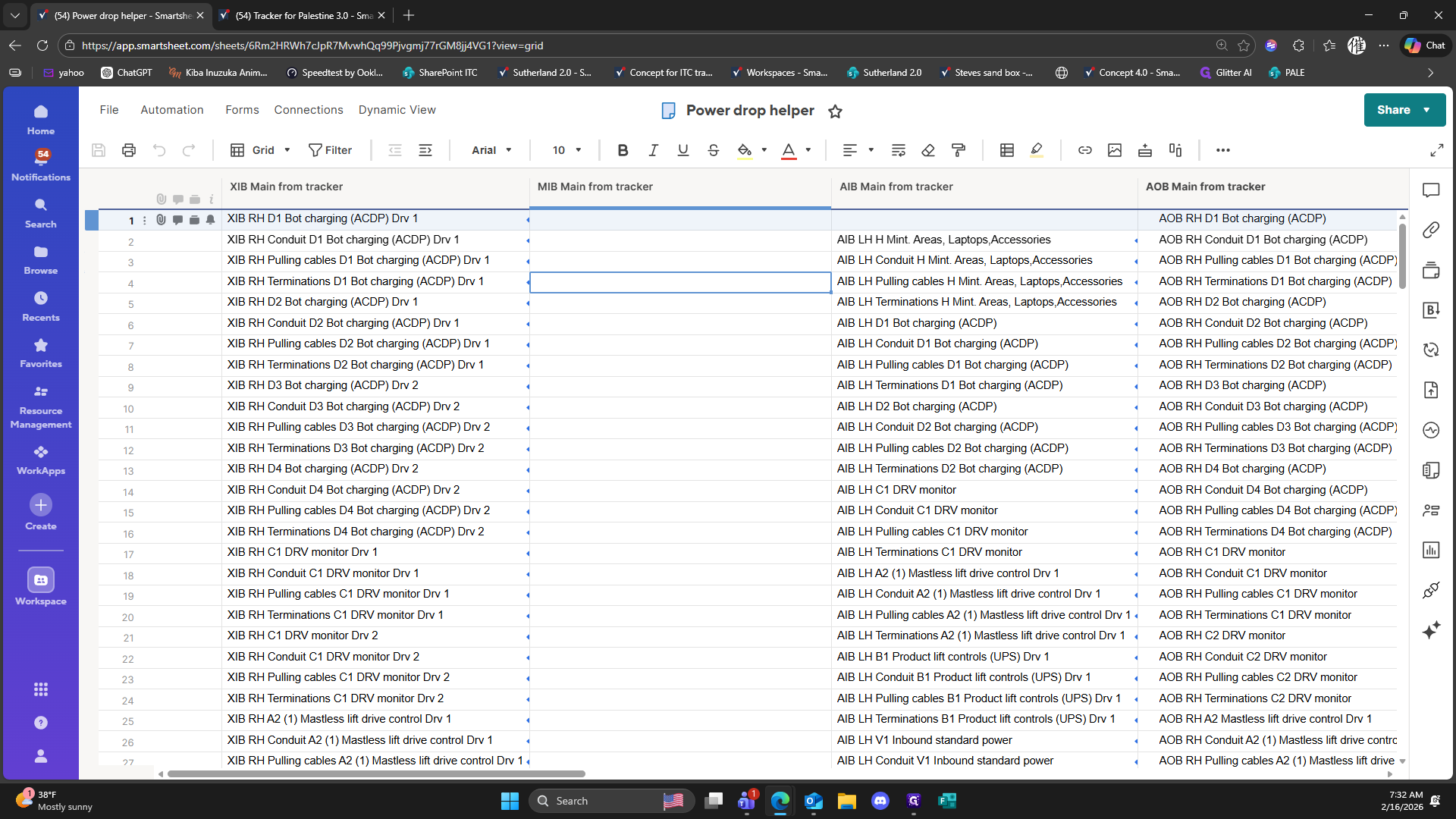The width and height of the screenshot is (1456, 819).
Task: Toggle bold formatting
Action: [623, 150]
